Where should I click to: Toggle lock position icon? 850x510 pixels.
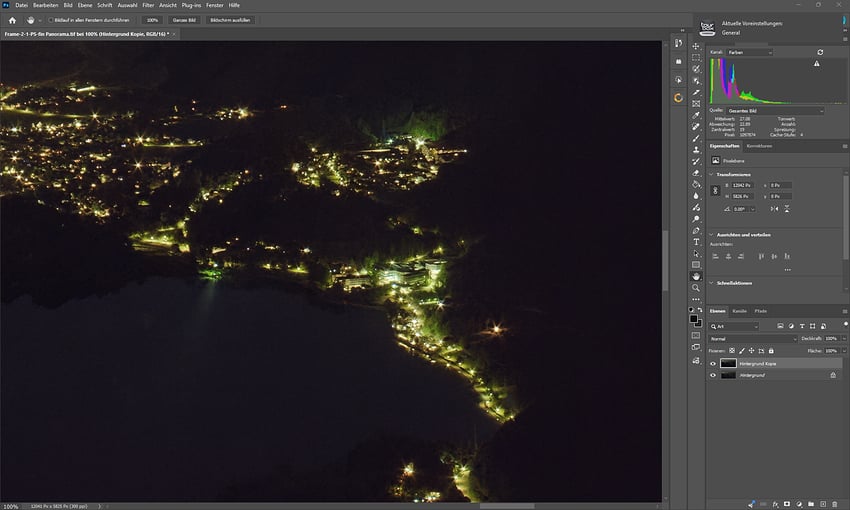(x=751, y=351)
